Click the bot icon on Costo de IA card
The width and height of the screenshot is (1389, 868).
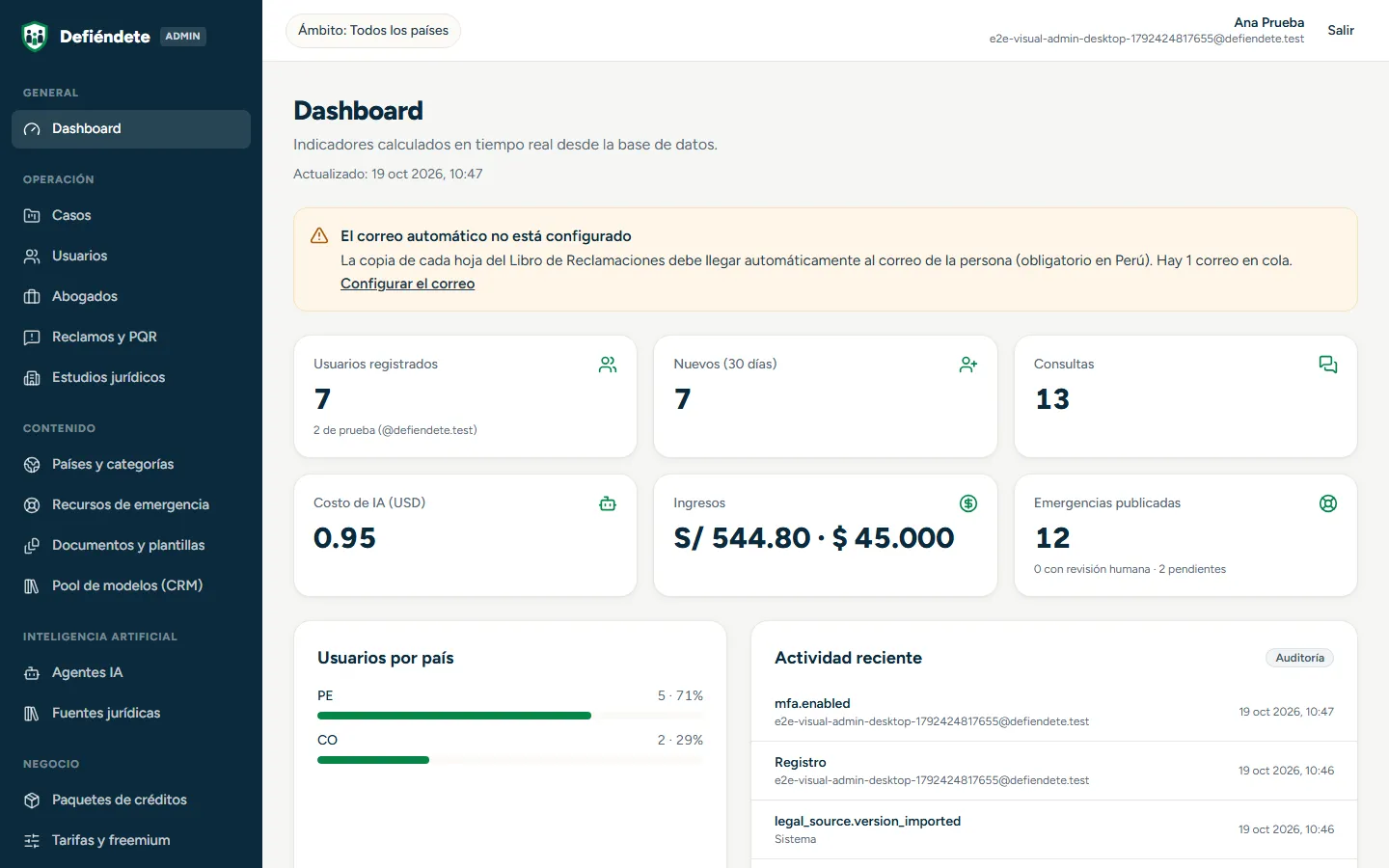tap(608, 503)
